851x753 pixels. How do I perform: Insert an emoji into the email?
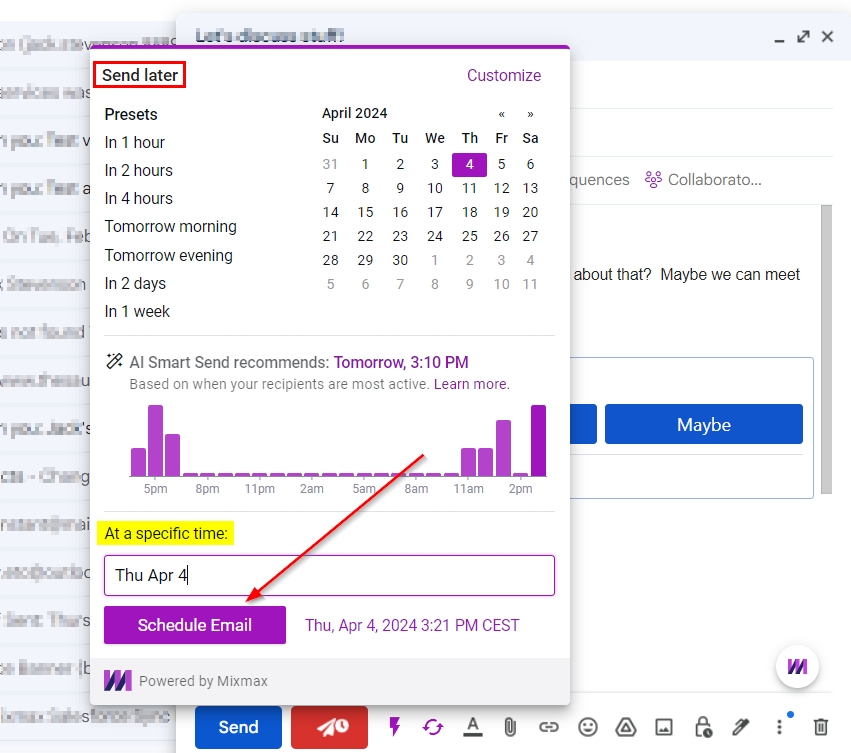[x=588, y=727]
